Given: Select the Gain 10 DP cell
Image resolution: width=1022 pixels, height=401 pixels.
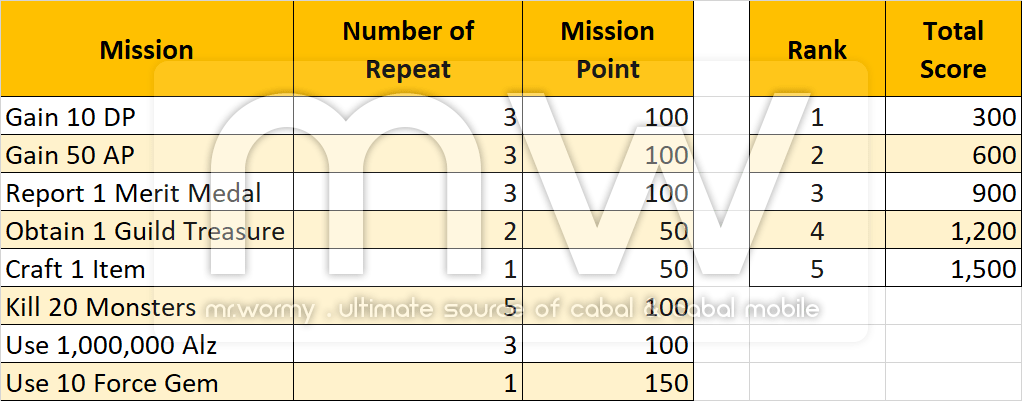Looking at the screenshot, I should click(x=147, y=117).
